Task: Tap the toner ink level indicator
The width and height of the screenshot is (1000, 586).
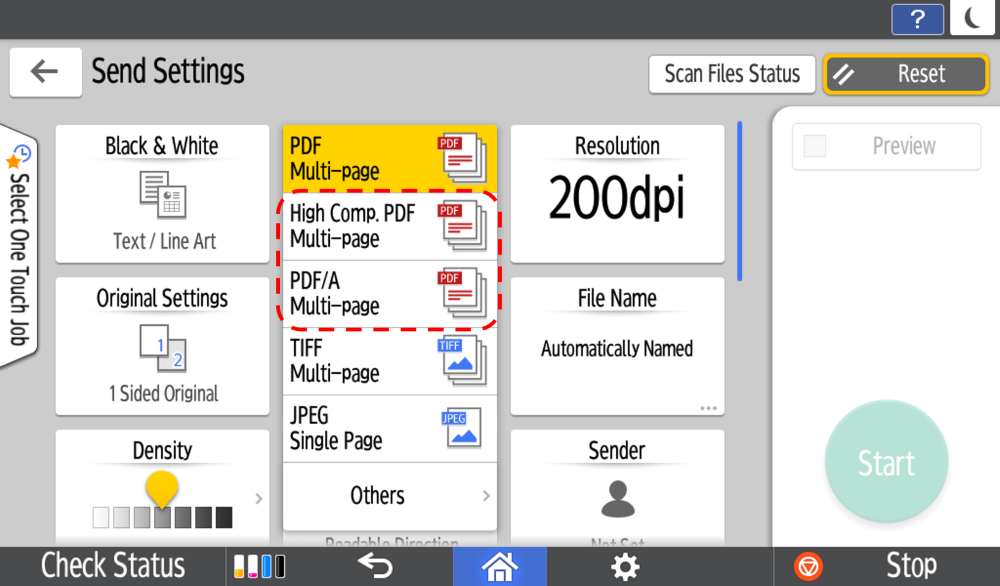Action: coord(259,566)
